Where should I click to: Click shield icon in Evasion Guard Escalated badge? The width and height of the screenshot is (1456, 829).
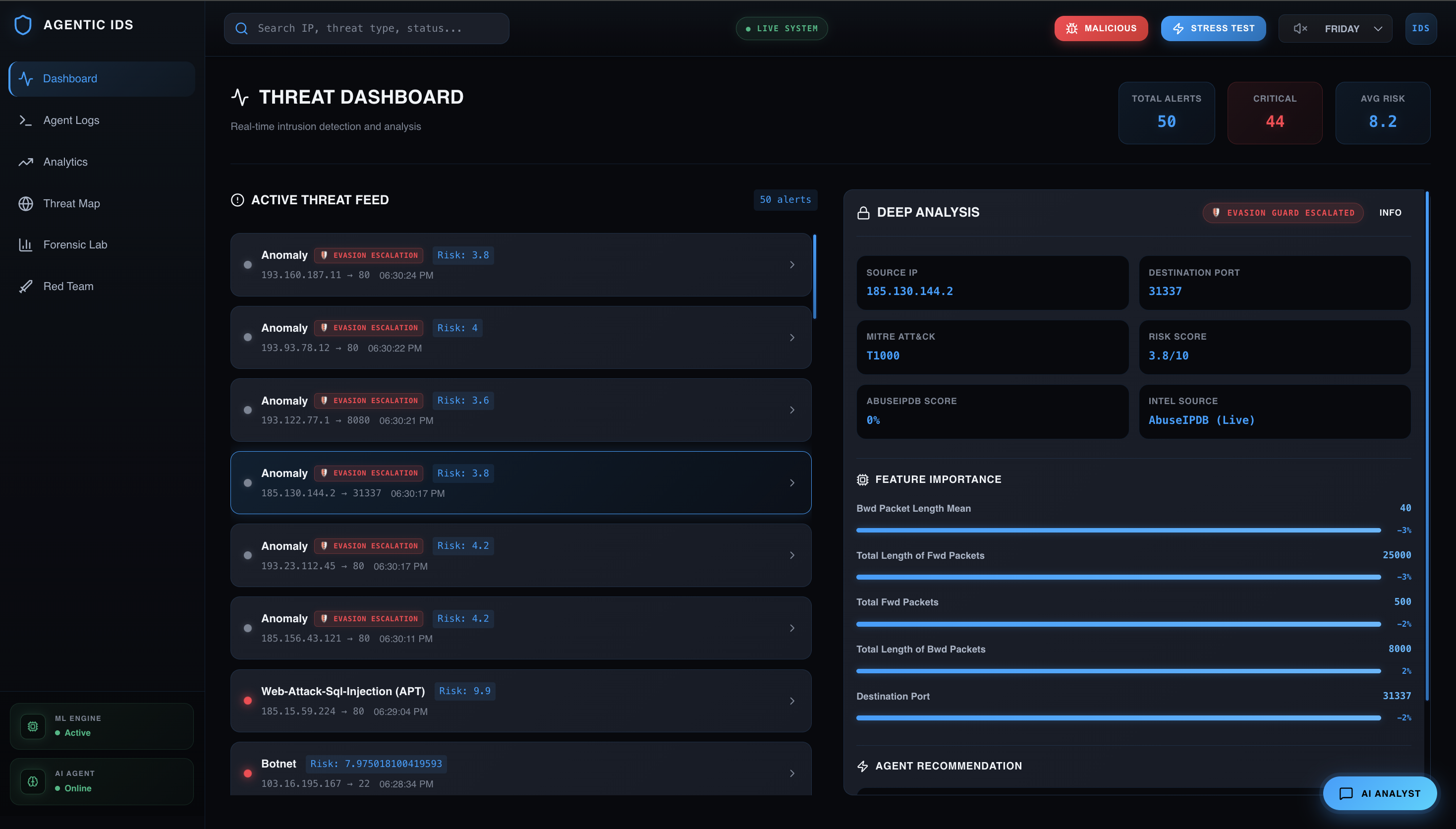point(1216,212)
